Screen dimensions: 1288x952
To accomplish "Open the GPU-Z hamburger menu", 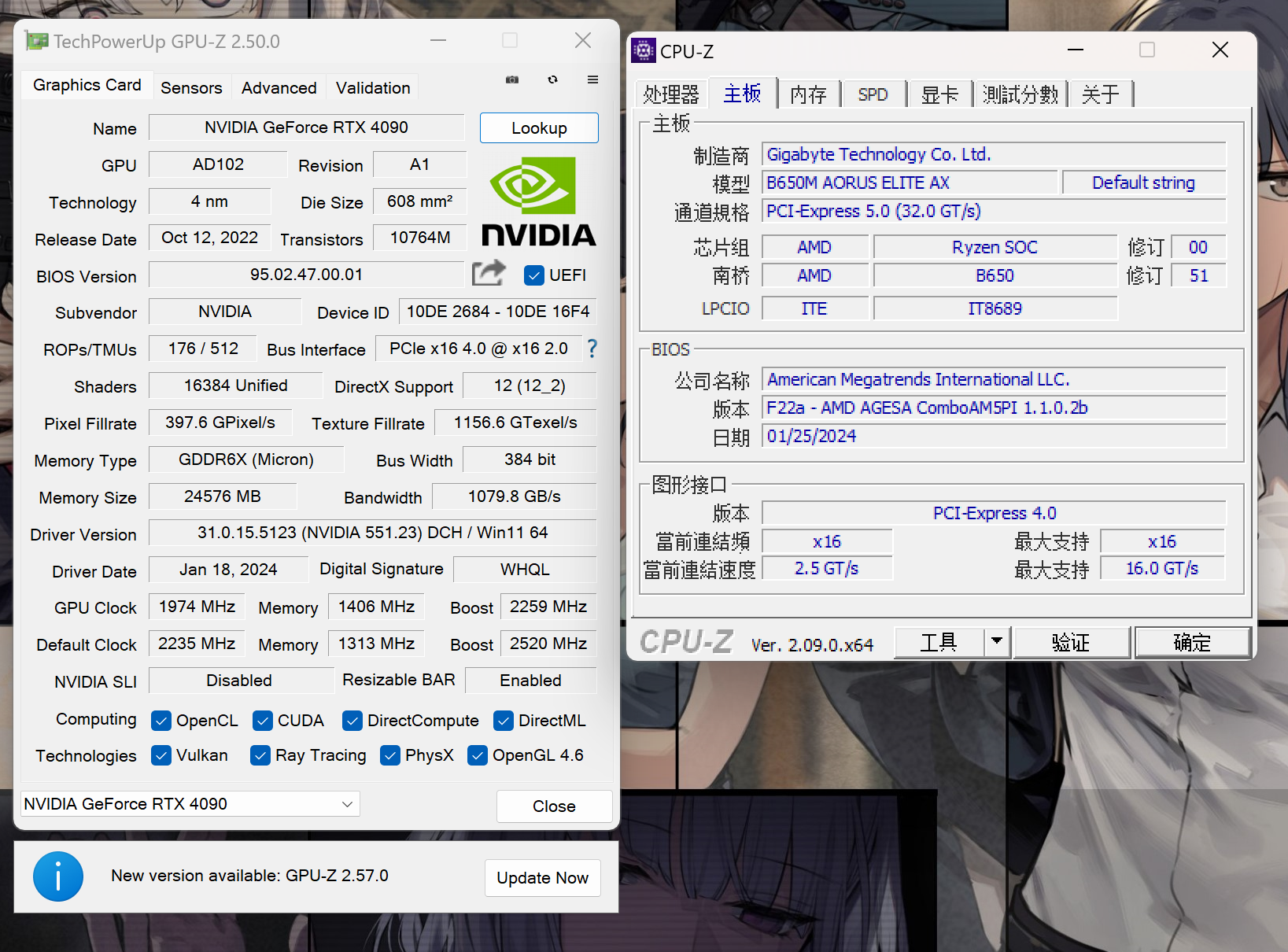I will tap(592, 79).
